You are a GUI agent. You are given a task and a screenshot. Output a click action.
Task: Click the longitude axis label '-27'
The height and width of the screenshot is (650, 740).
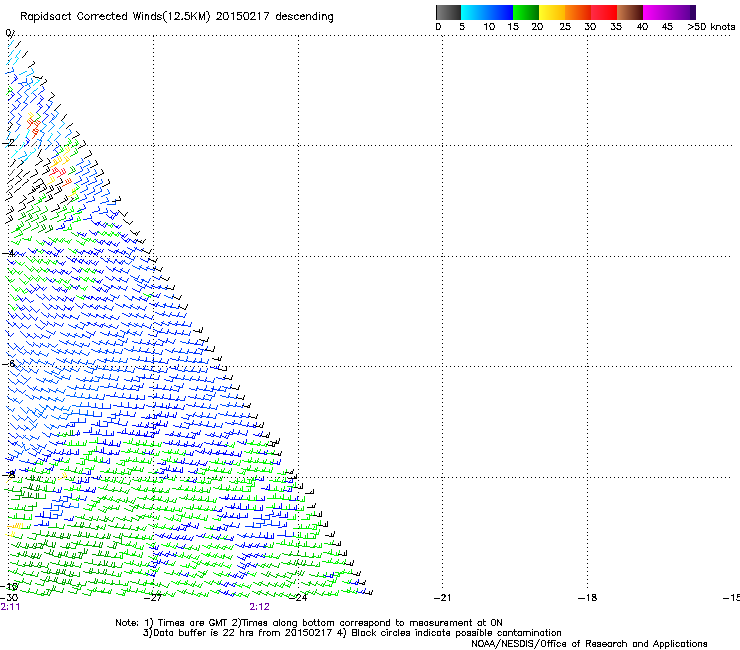tap(153, 598)
